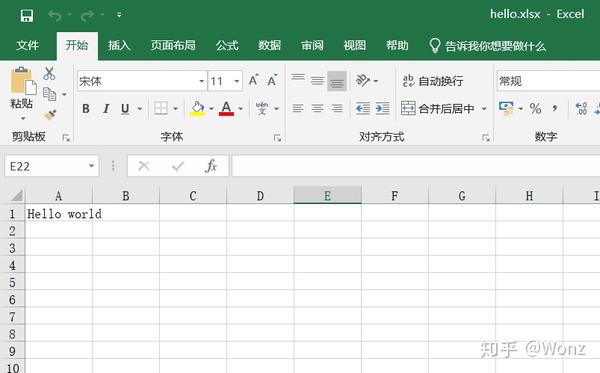Click the Center align text icon
The image size is (600, 373).
click(317, 109)
